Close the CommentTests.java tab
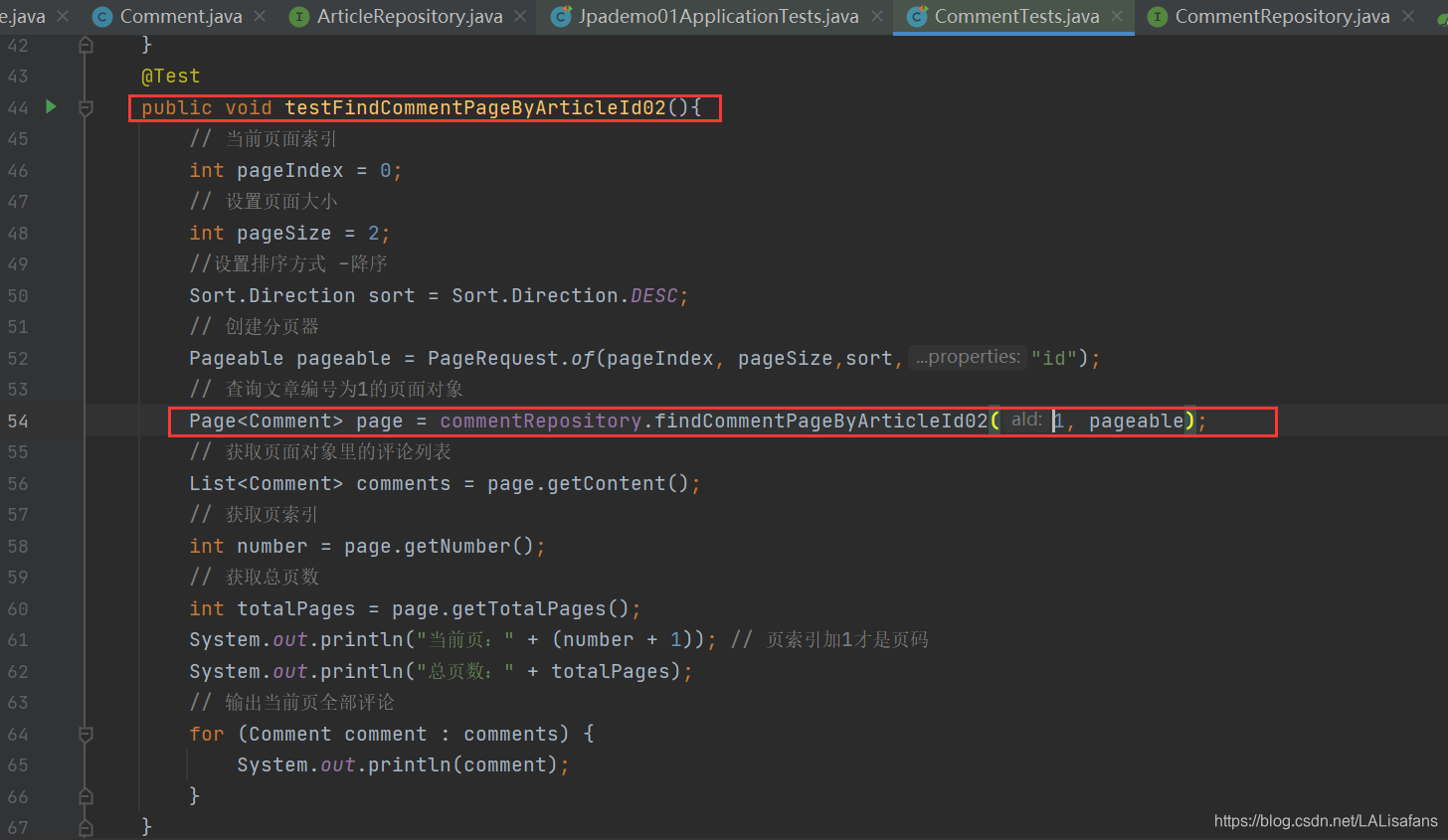Image resolution: width=1448 pixels, height=840 pixels. pos(1117,17)
